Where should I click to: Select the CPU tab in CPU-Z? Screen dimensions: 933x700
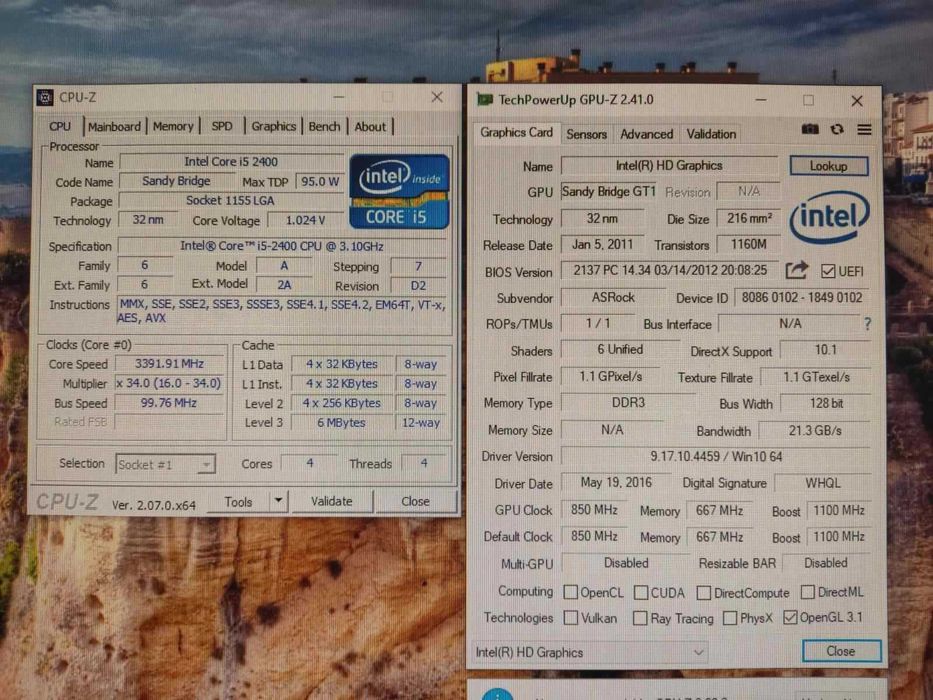60,126
